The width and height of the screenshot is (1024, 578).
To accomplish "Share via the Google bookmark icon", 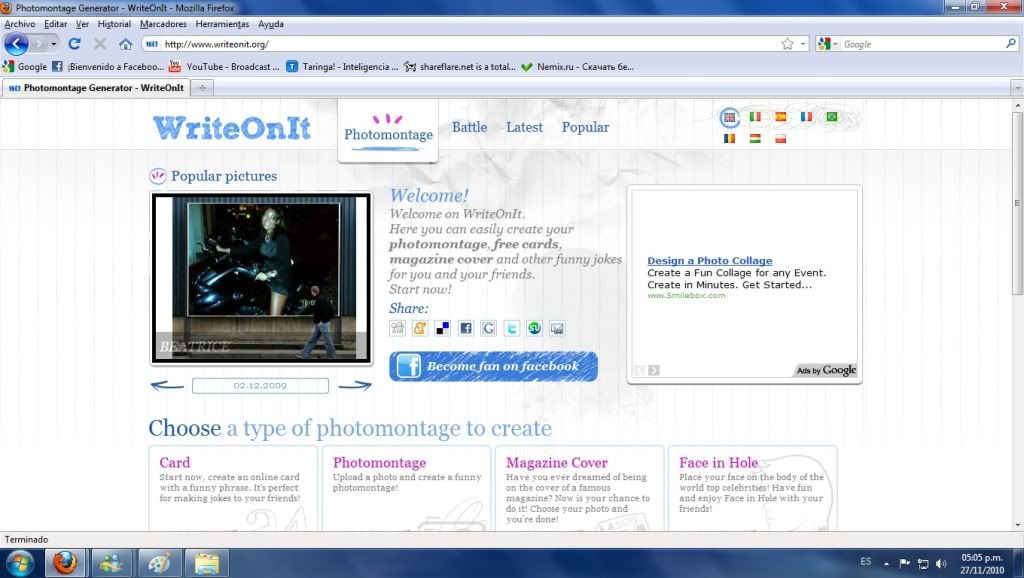I will coord(488,328).
